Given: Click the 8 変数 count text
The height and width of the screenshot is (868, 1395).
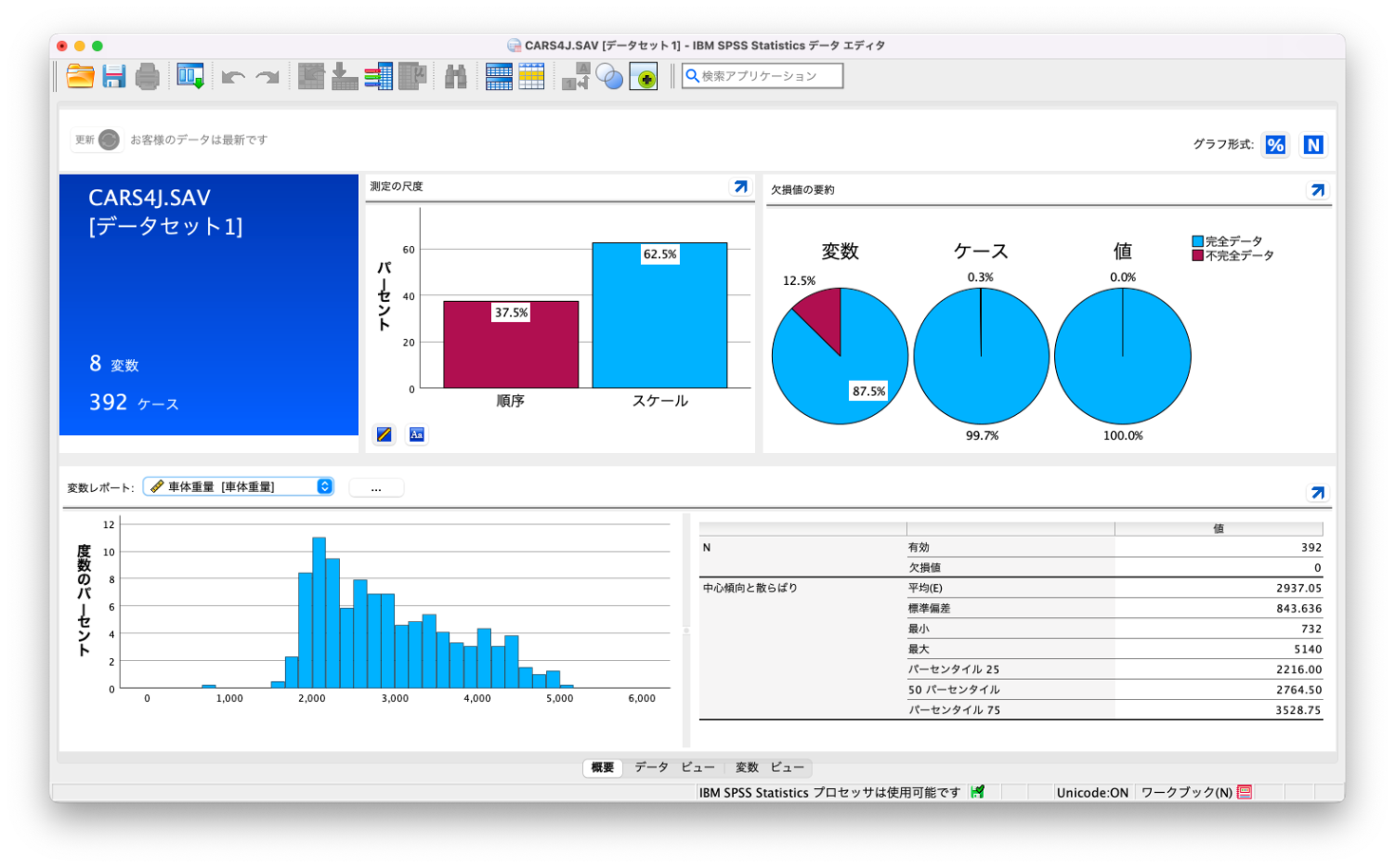Looking at the screenshot, I should [x=114, y=364].
